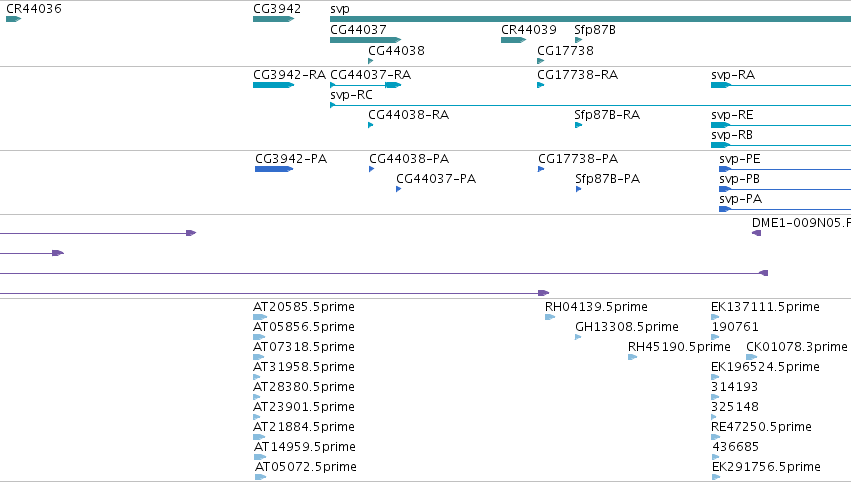Click EST AT14959.5prime
This screenshot has height=482, width=851.
(x=260, y=457)
